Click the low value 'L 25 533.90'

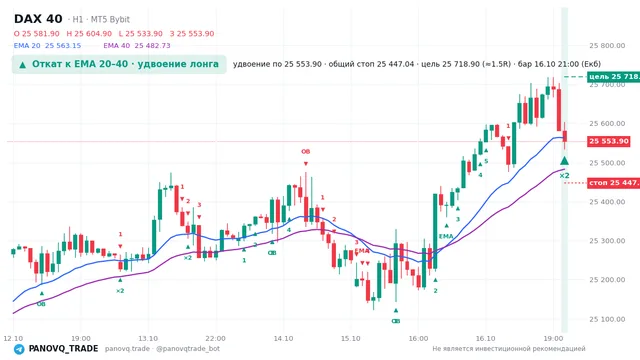(140, 33)
